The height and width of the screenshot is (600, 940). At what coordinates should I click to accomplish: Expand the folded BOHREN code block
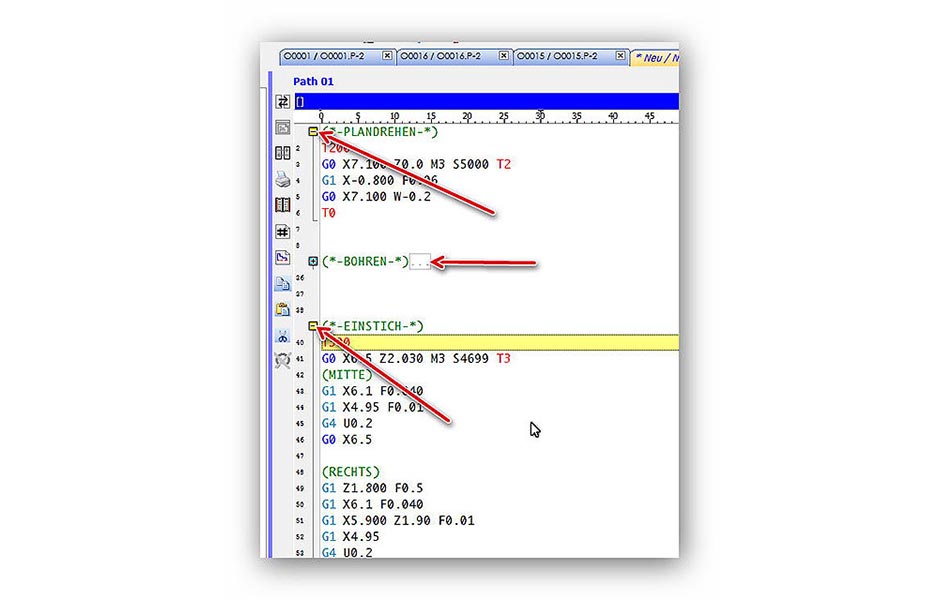click(x=313, y=262)
